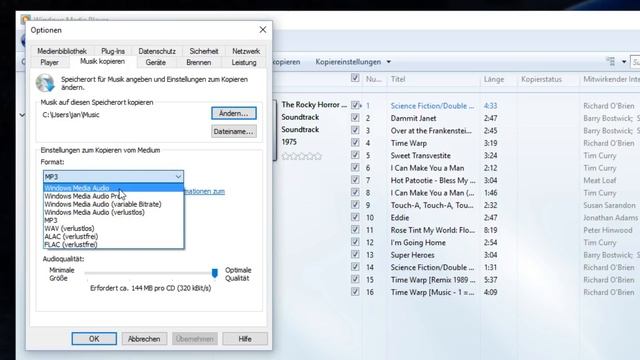Open the Format combo box showing MP3
The height and width of the screenshot is (360, 640).
[113, 177]
